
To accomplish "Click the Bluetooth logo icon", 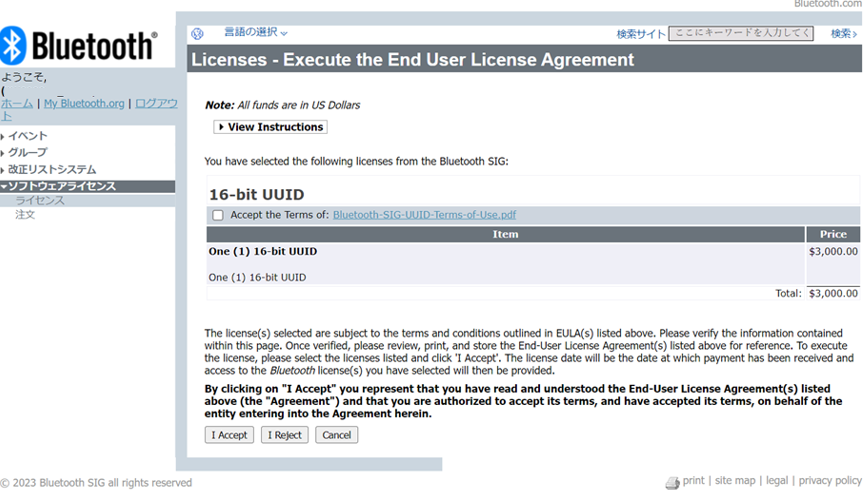I will (x=13, y=45).
